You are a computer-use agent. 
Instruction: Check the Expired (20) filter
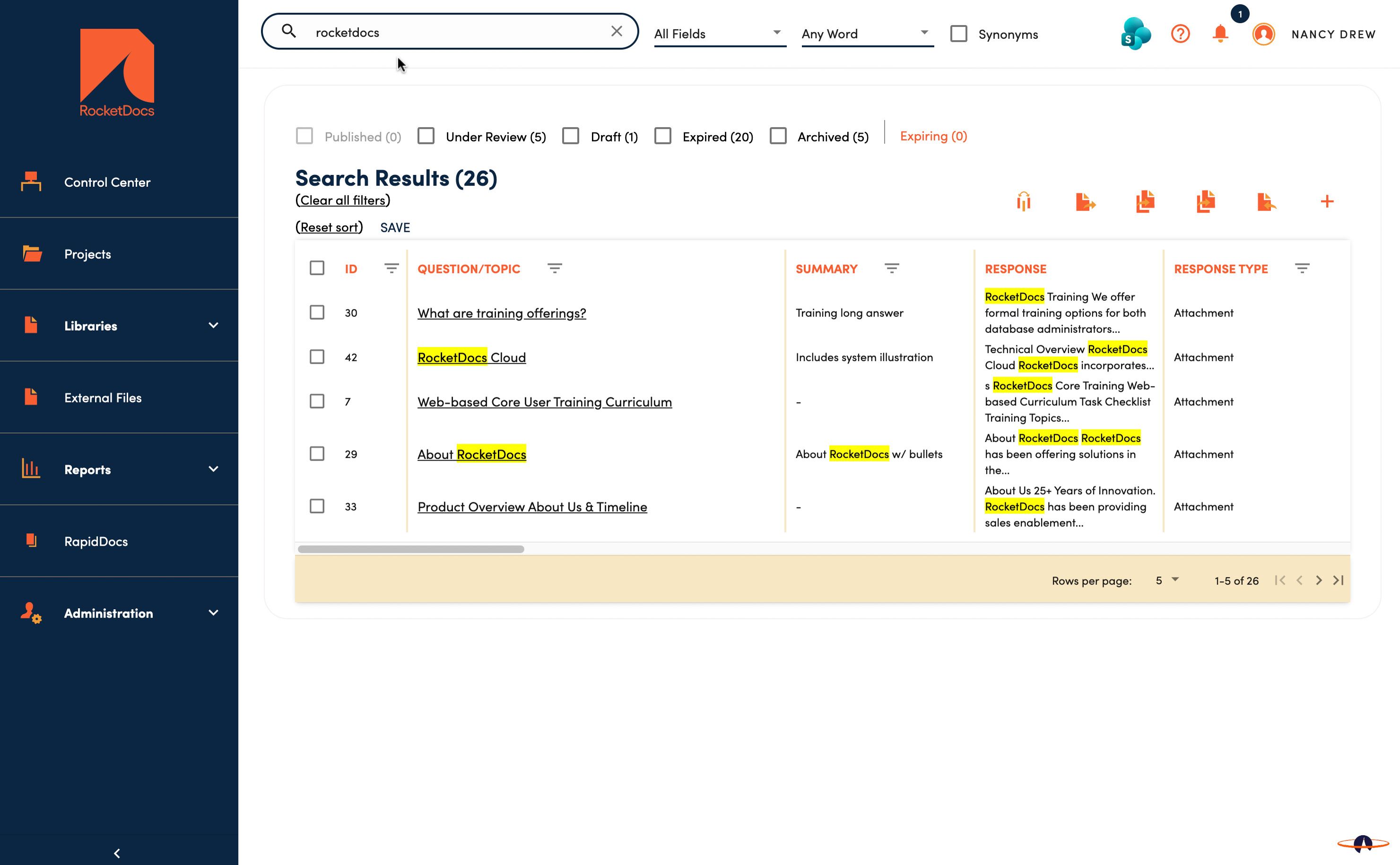coord(662,136)
